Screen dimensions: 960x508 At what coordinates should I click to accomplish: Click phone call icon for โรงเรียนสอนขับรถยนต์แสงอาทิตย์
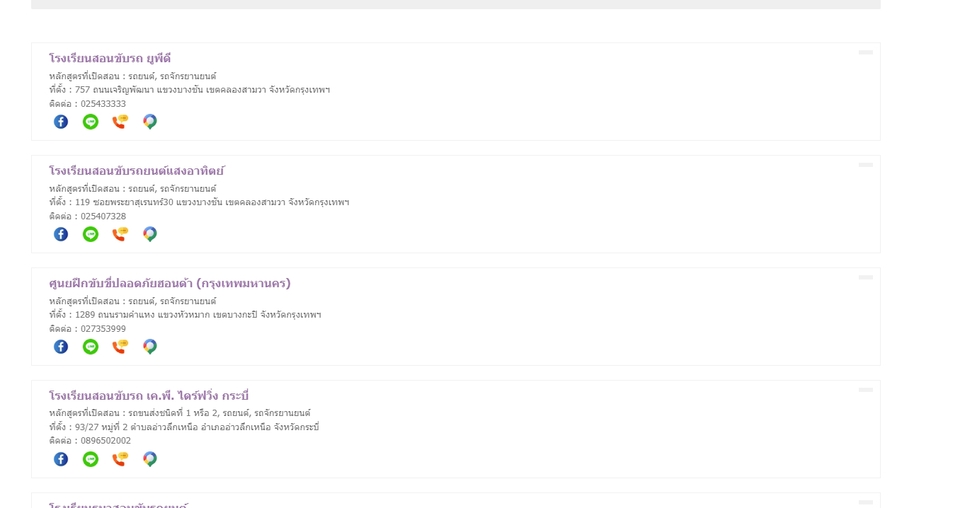pyautogui.click(x=120, y=234)
